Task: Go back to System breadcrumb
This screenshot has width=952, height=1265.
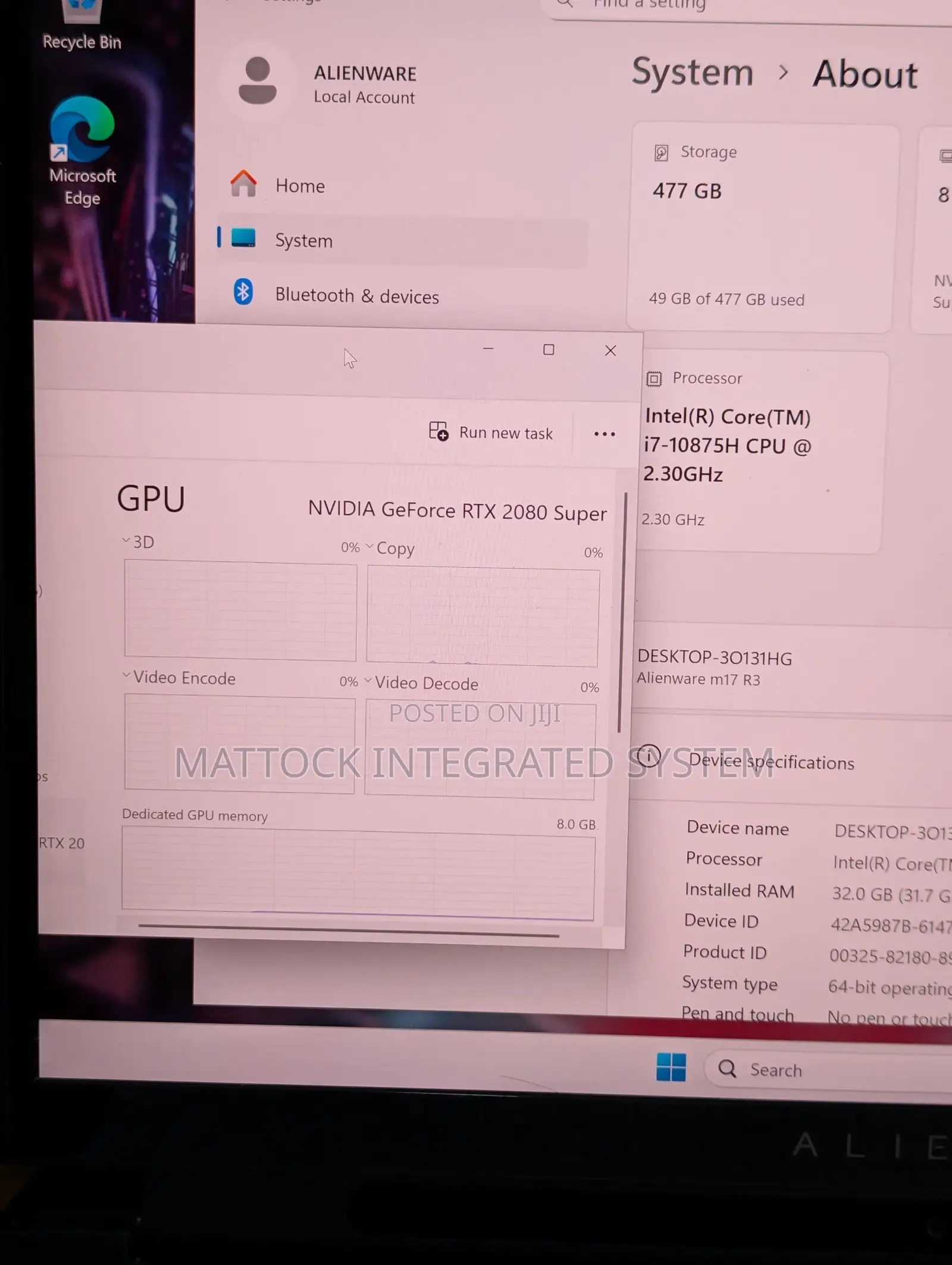Action: [693, 73]
